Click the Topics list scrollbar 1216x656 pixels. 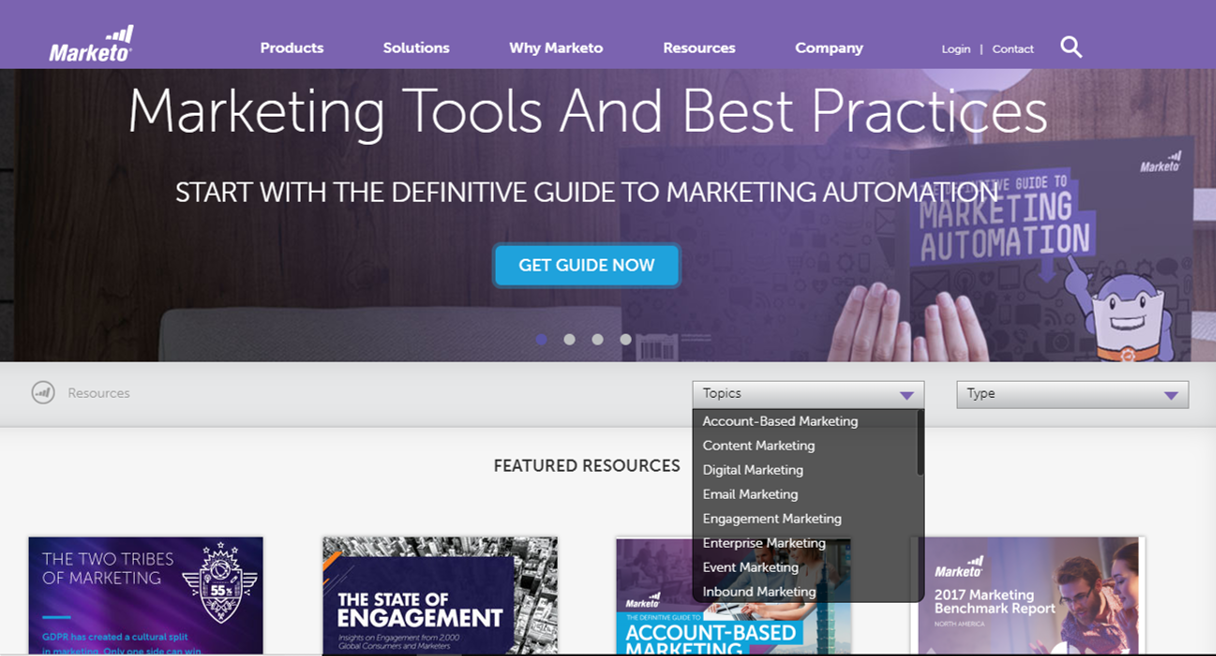[920, 443]
